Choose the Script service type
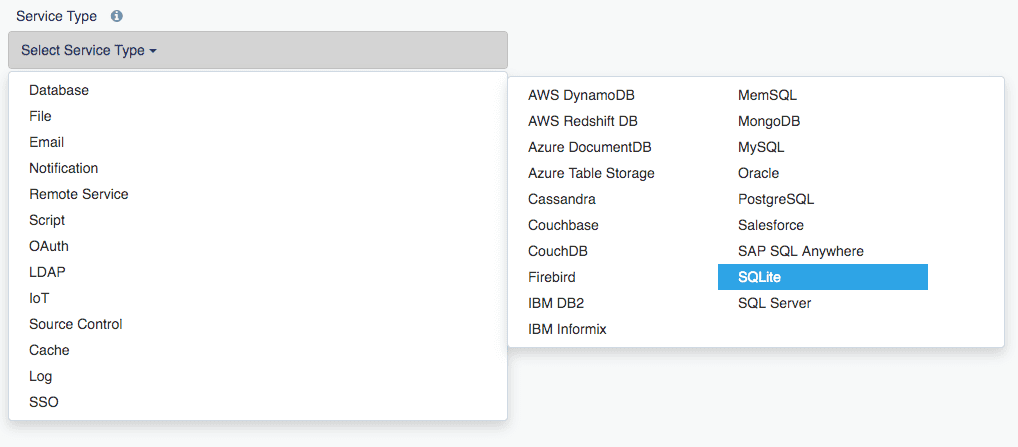Image resolution: width=1018 pixels, height=447 pixels. pos(47,220)
